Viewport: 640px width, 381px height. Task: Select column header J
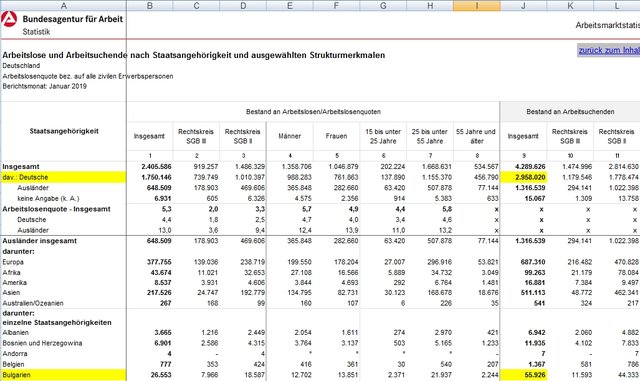pyautogui.click(x=523, y=5)
